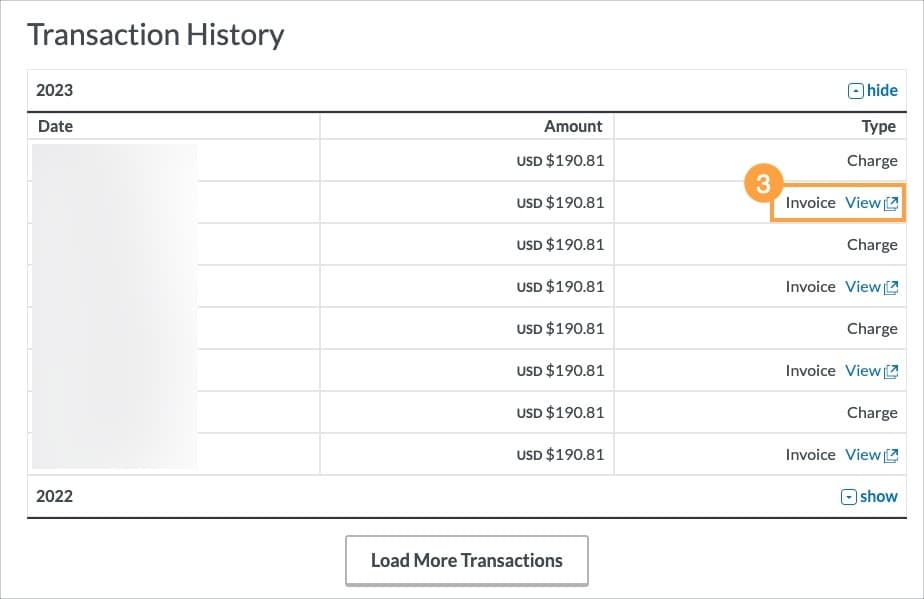The image size is (924, 599).
Task: Click external link icon on second Invoice row
Action: [x=893, y=286]
